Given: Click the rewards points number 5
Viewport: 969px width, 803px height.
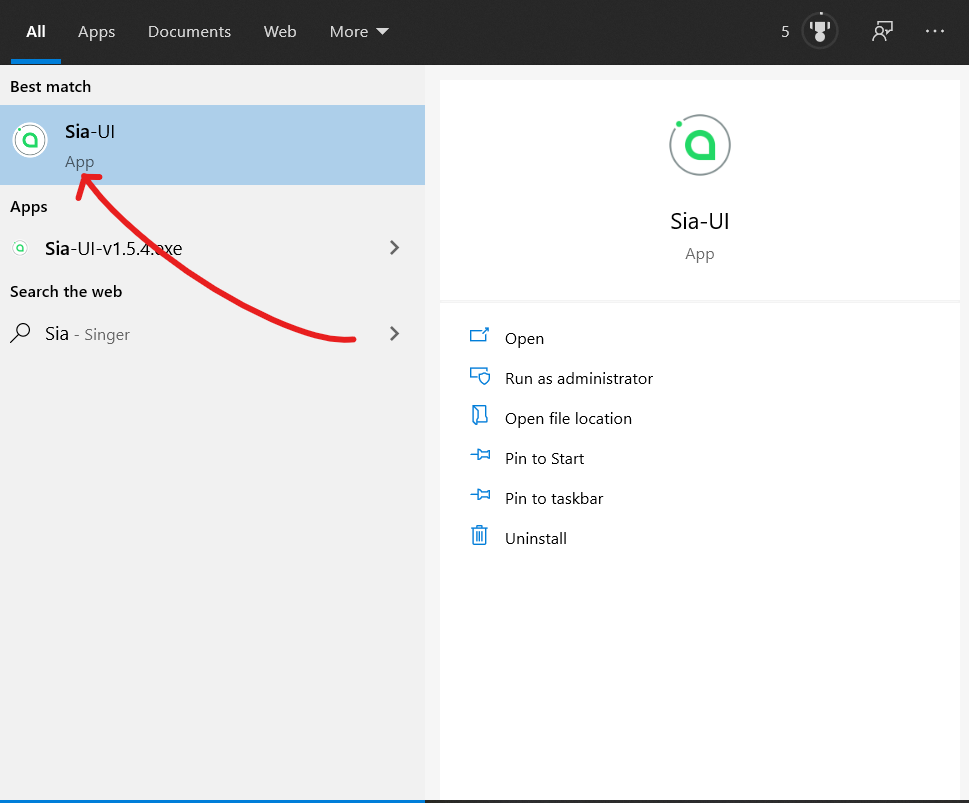Looking at the screenshot, I should click(785, 32).
